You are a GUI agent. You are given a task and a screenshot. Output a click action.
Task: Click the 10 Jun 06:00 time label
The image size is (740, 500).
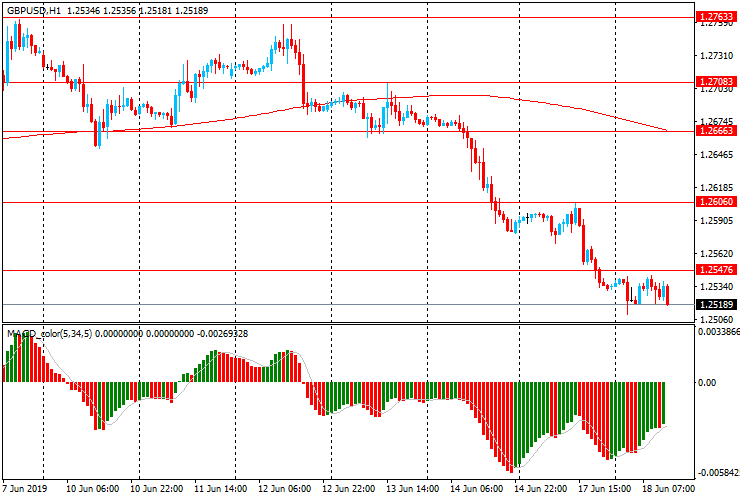[92, 488]
